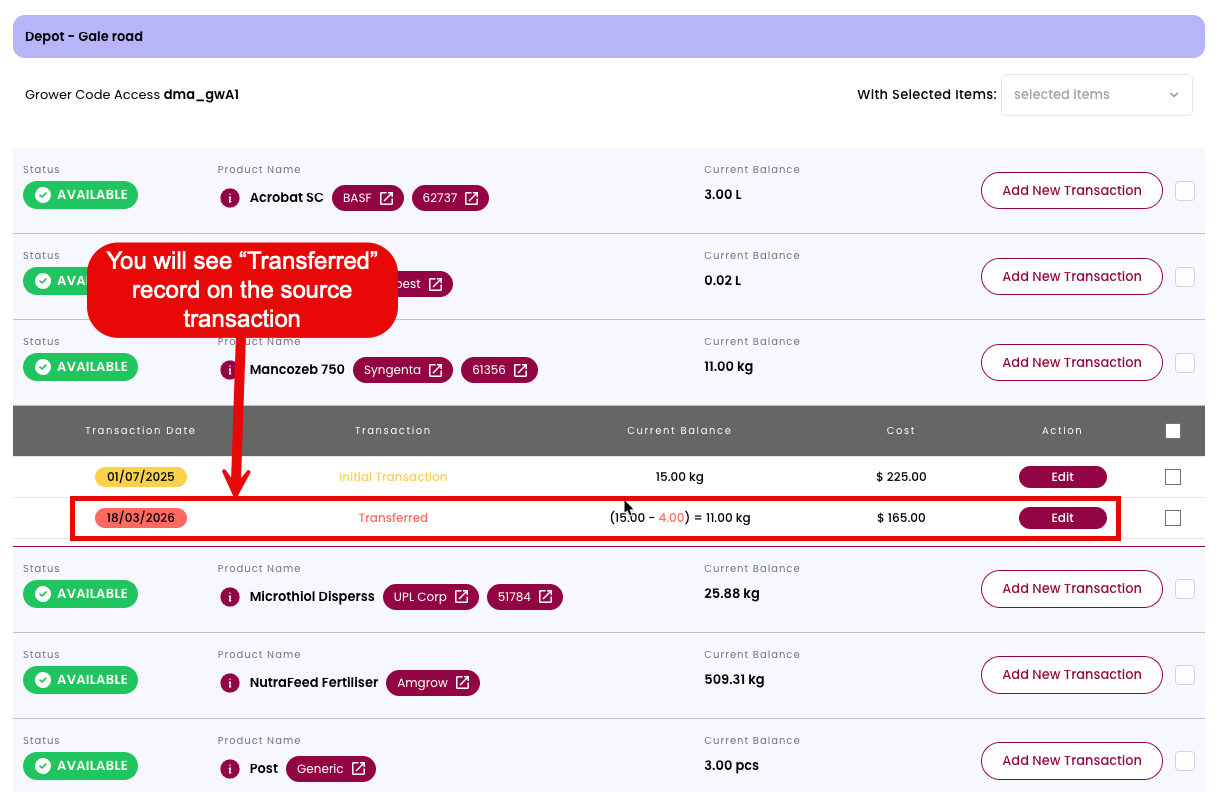1230x792 pixels.
Task: Click the info icon beside Acrobat SC
Action: coord(230,198)
